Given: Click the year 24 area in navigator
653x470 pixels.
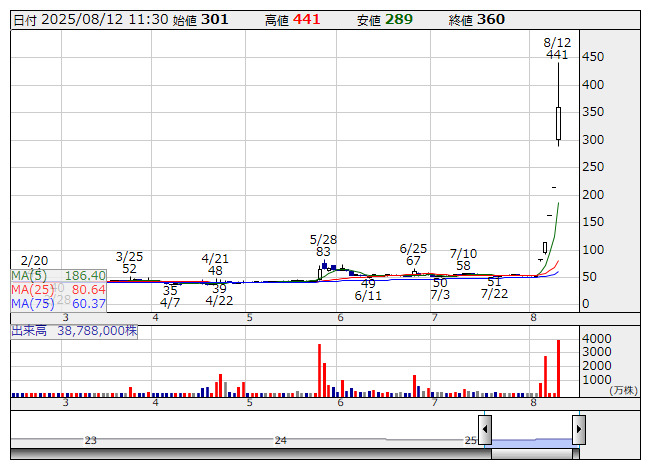Looking at the screenshot, I should (281, 440).
